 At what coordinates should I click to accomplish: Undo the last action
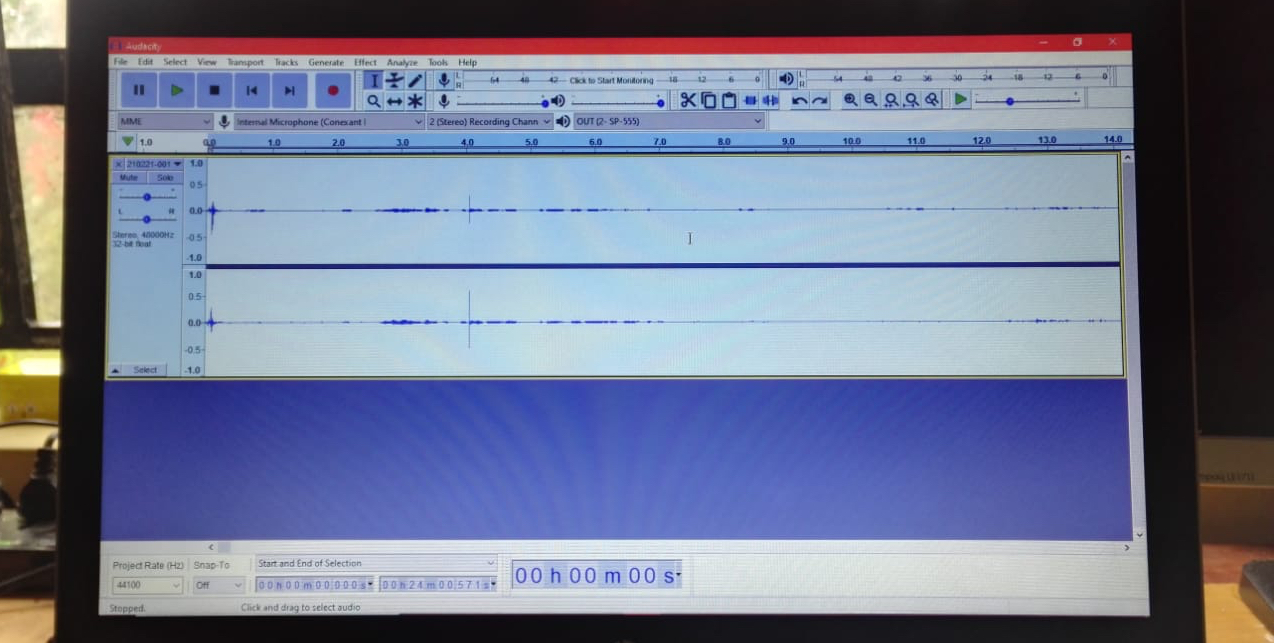pyautogui.click(x=799, y=100)
